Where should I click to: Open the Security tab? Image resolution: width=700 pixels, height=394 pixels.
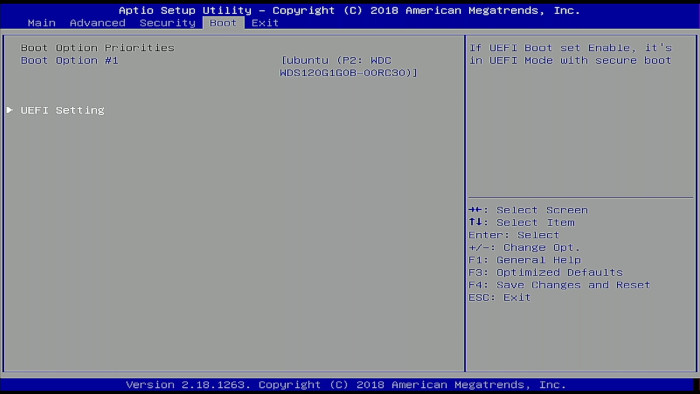167,23
